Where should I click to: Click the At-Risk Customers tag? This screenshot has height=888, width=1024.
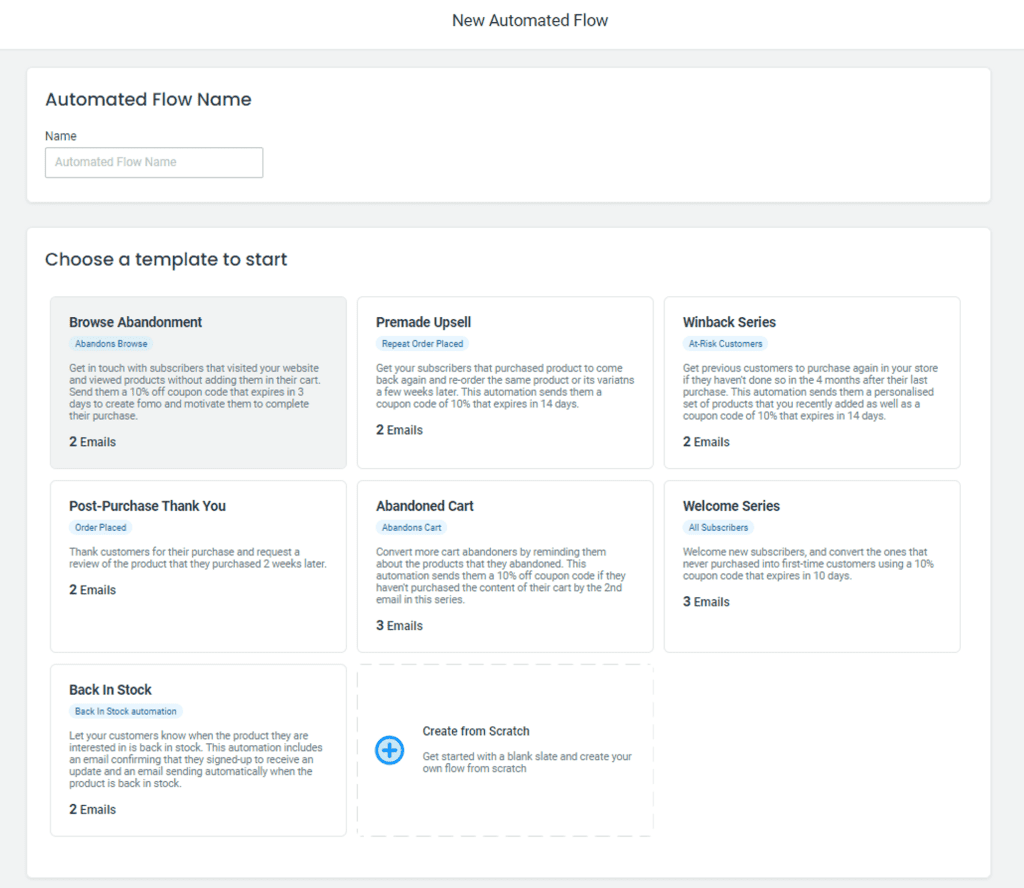[x=725, y=344]
